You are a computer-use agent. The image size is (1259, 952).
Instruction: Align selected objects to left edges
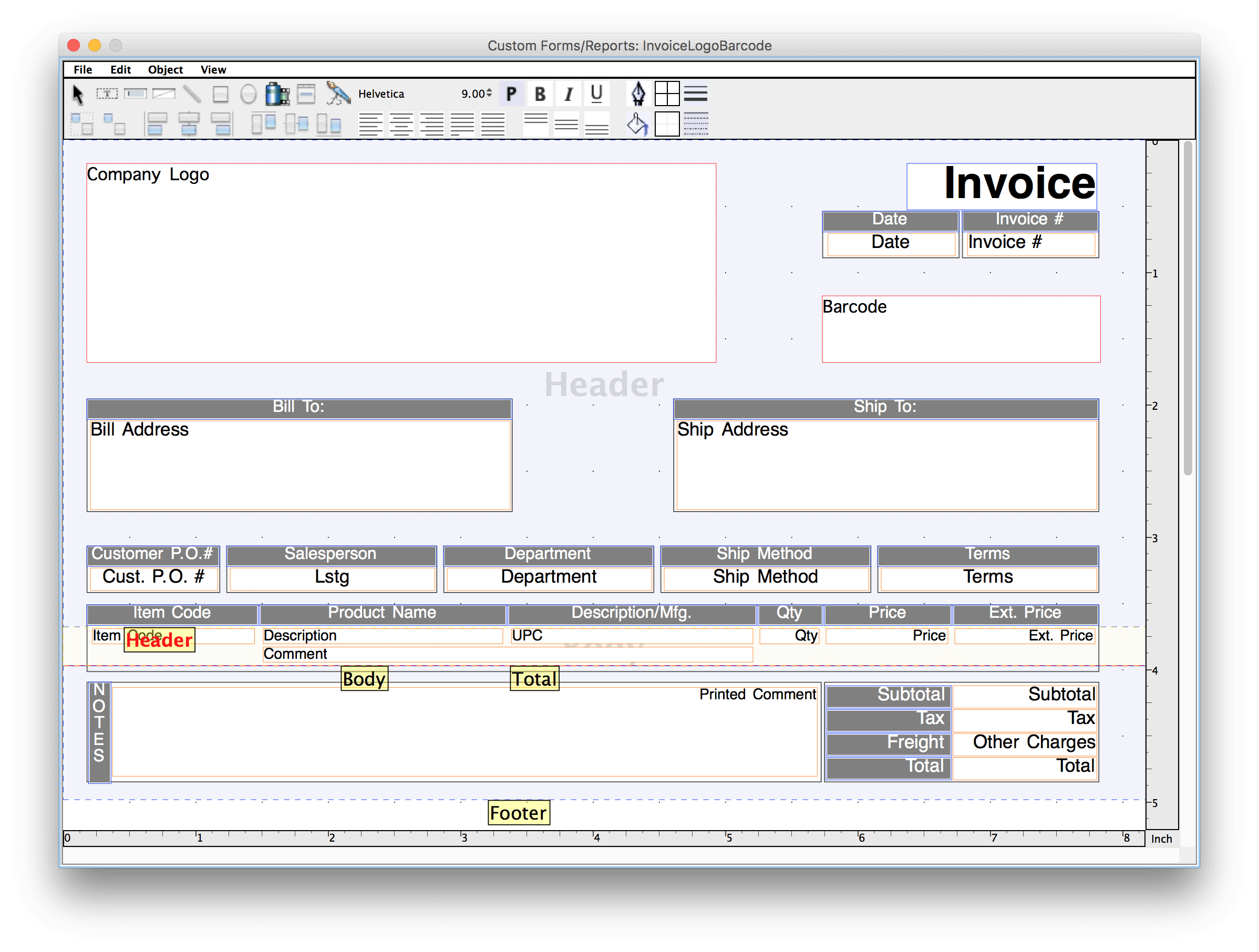pyautogui.click(x=156, y=124)
